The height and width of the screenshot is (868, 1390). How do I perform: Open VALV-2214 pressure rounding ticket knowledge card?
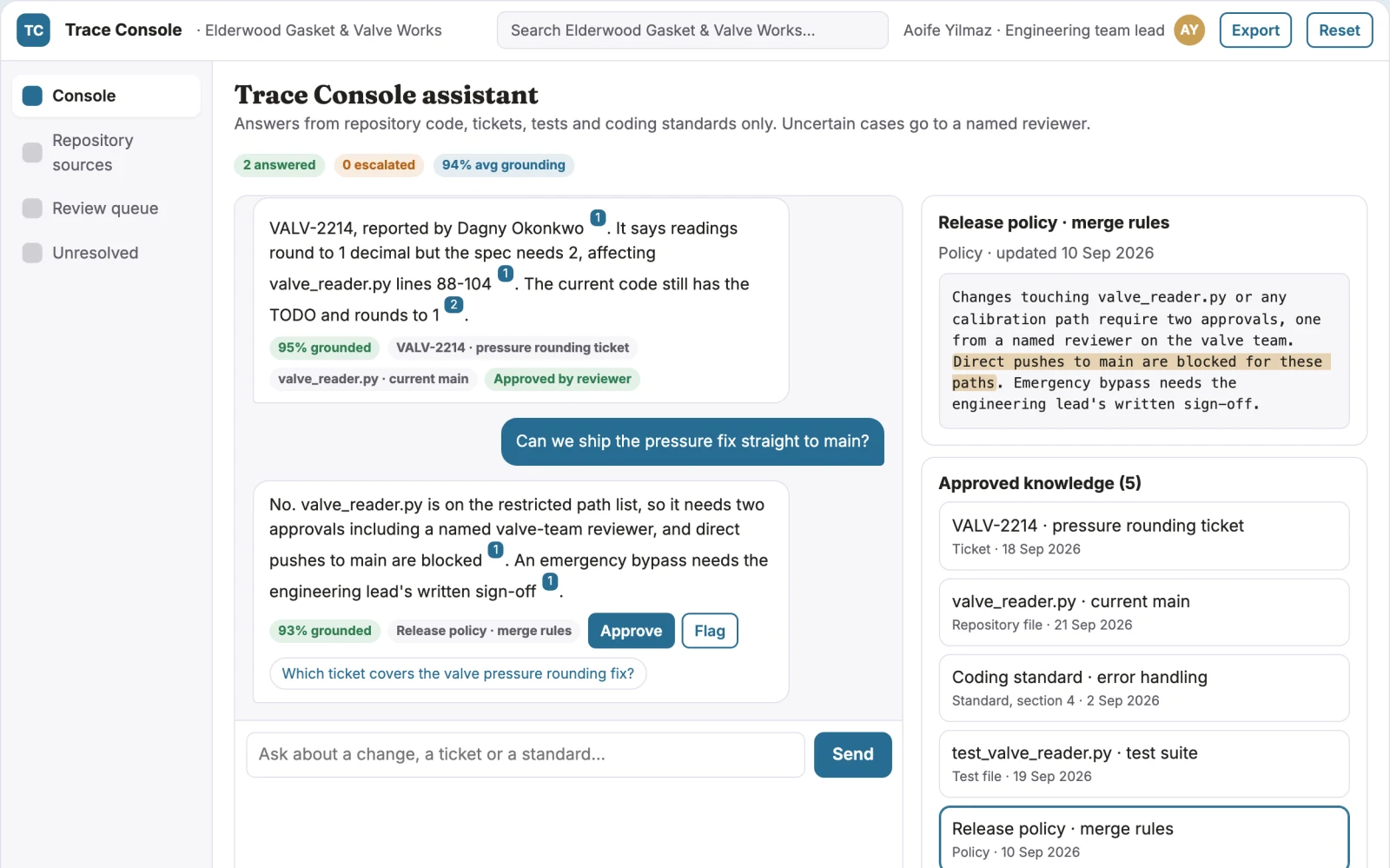[1144, 536]
